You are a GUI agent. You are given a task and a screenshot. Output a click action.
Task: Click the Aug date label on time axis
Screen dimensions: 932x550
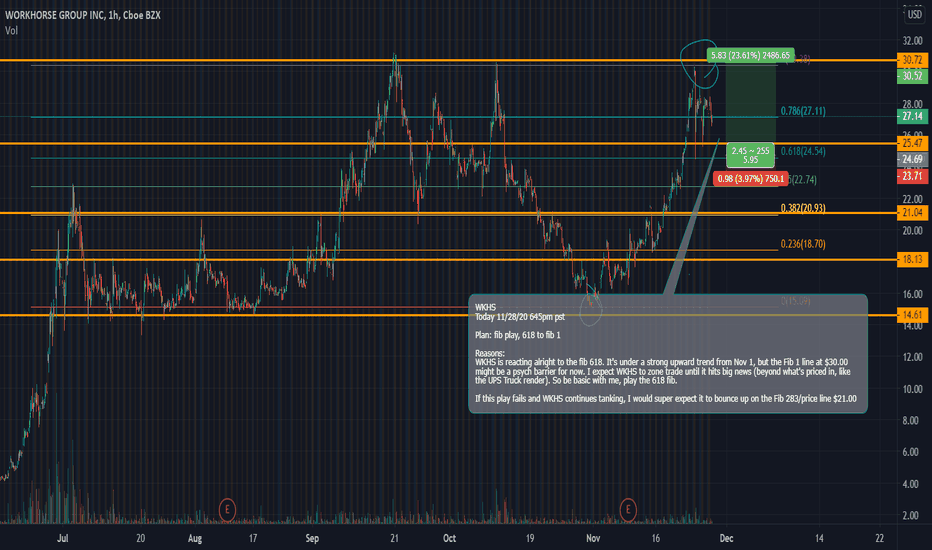point(194,538)
